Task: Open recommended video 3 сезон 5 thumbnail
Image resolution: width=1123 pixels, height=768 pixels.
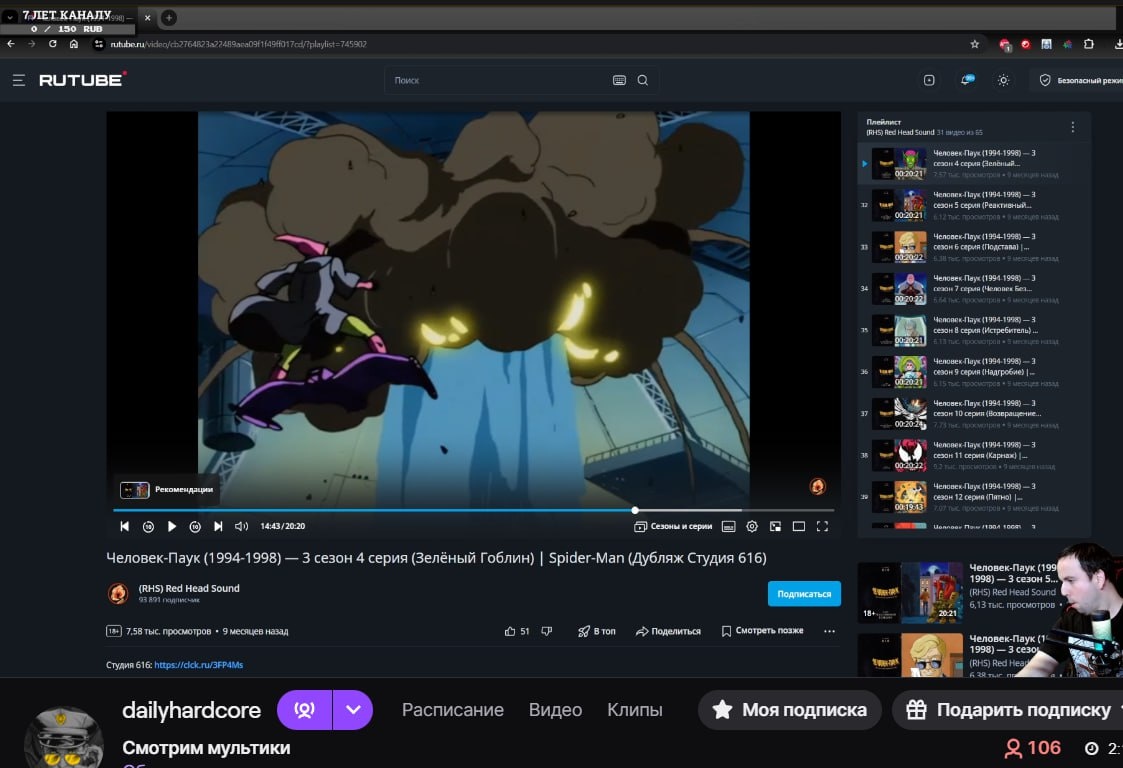Action: click(x=910, y=592)
